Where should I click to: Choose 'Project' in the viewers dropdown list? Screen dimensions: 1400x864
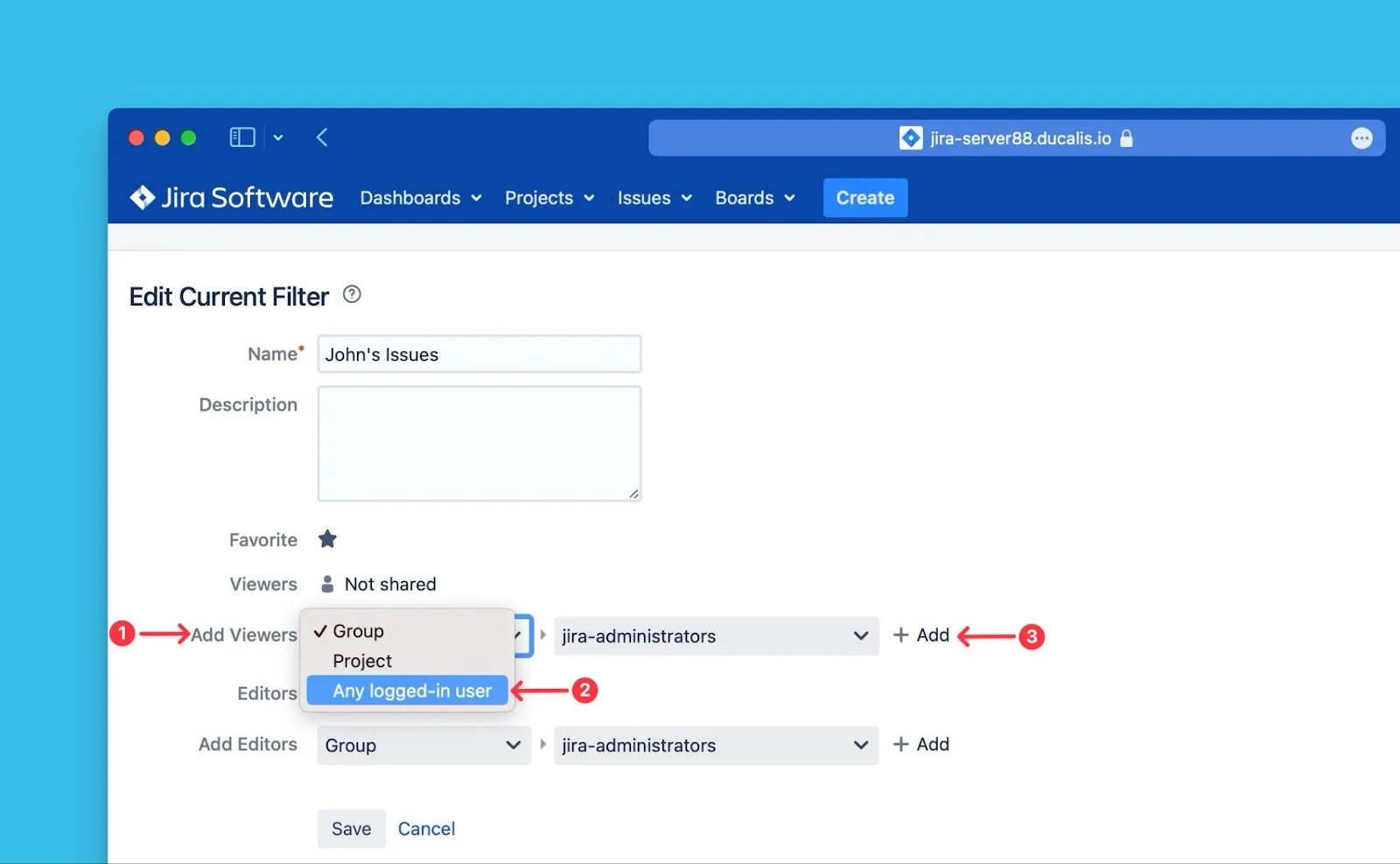tap(362, 661)
